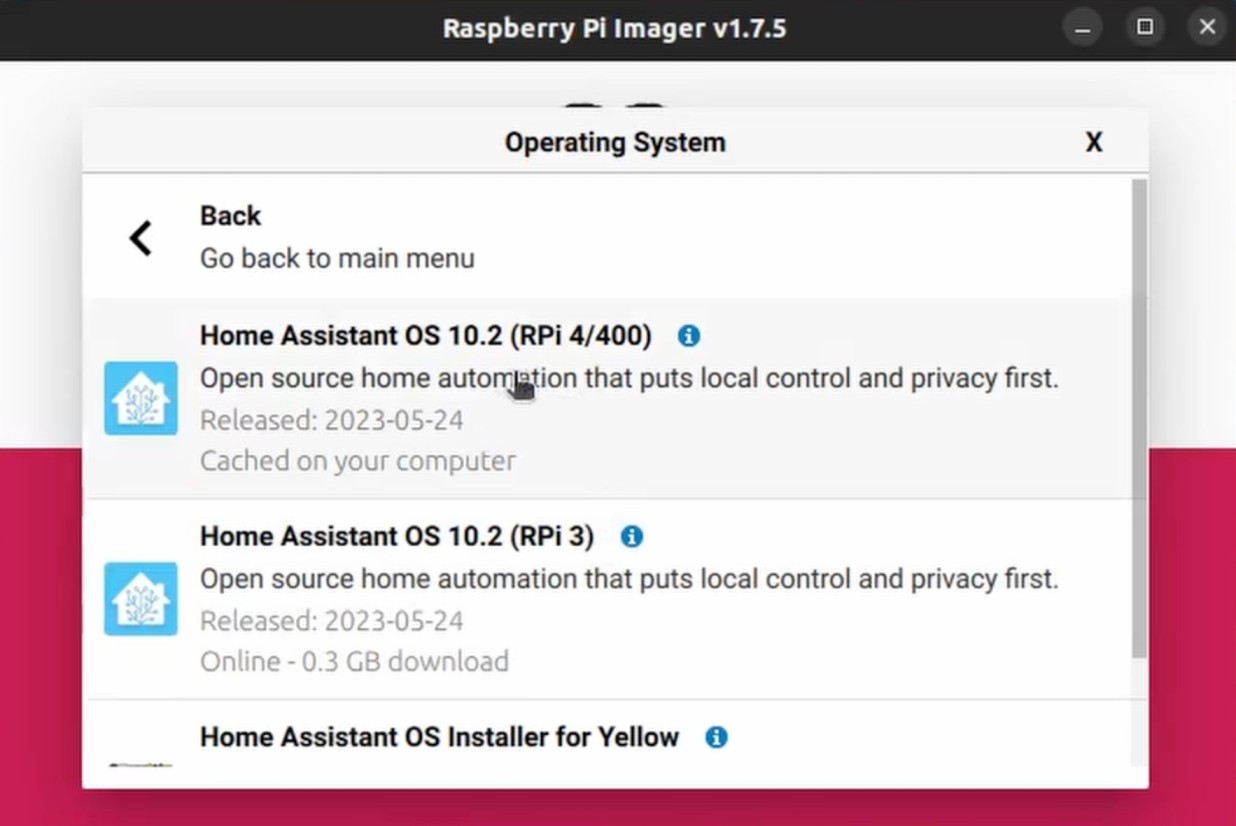Click the Home Assistant logo beside RPi 3 entry
1236x826 pixels.
tap(140, 598)
